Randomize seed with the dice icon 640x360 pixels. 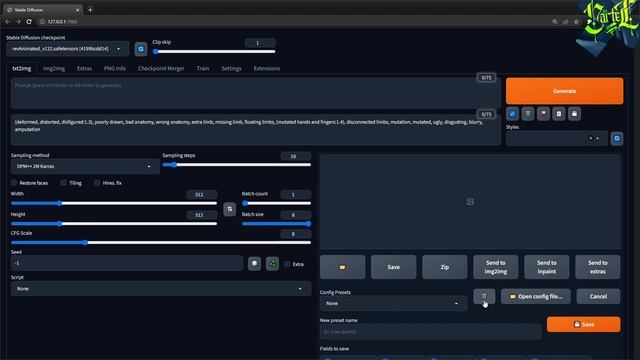(254, 264)
